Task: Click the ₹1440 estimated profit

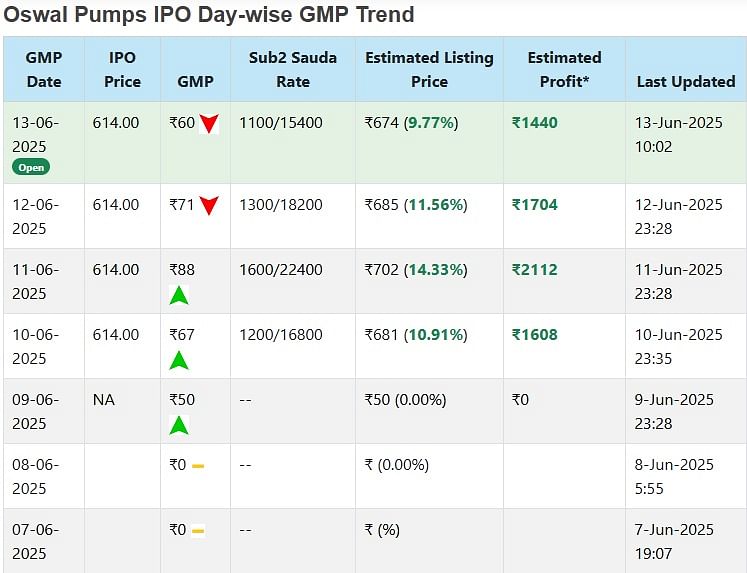Action: pos(535,123)
